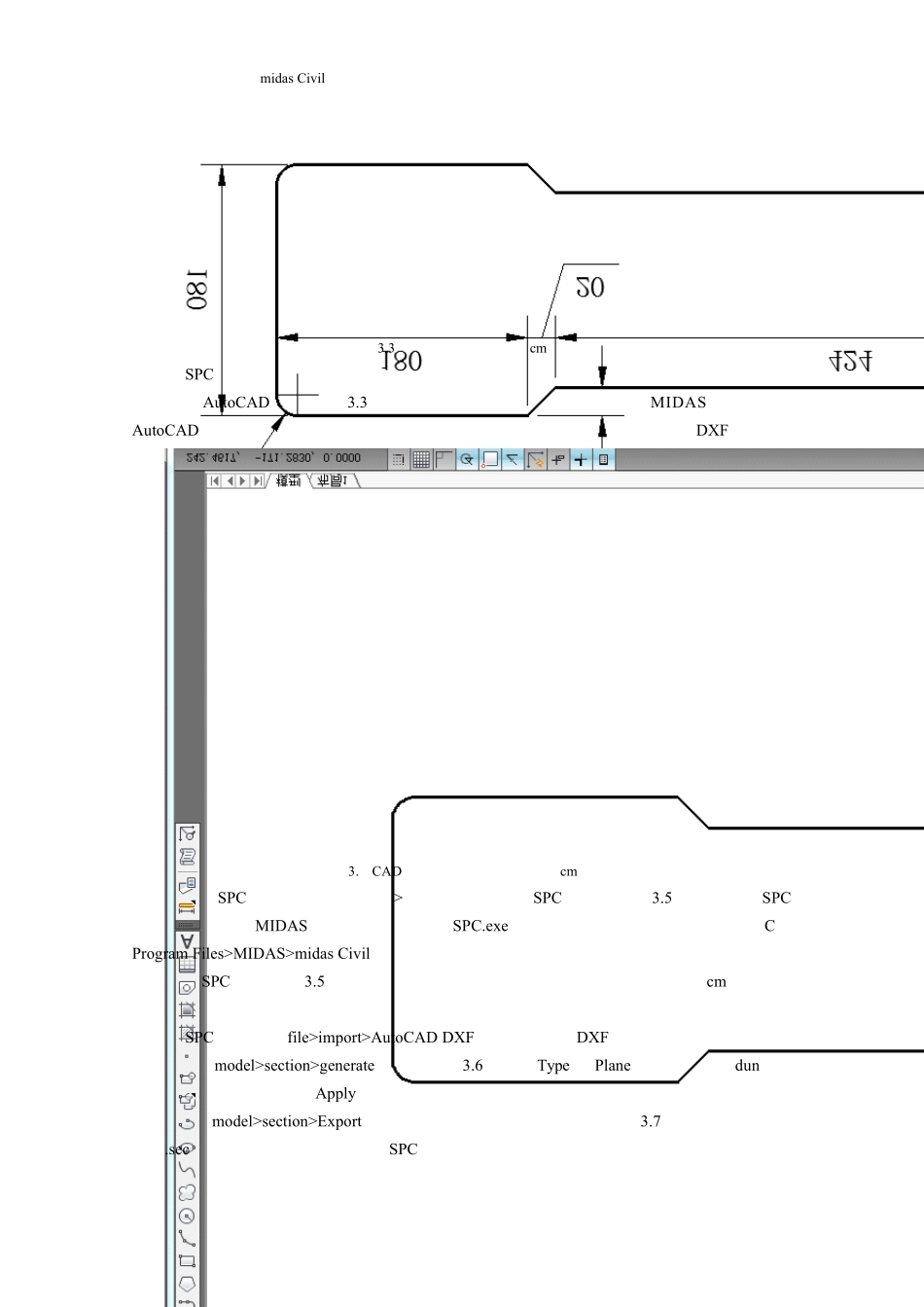924x1307 pixels.
Task: Toggle Object Snap Tracking in status bar
Action: 513,459
